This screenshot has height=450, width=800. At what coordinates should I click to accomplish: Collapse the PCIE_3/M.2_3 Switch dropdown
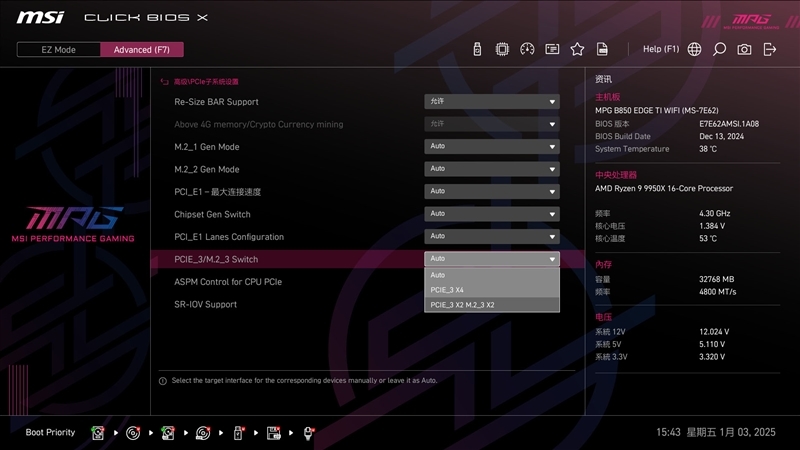click(x=492, y=259)
